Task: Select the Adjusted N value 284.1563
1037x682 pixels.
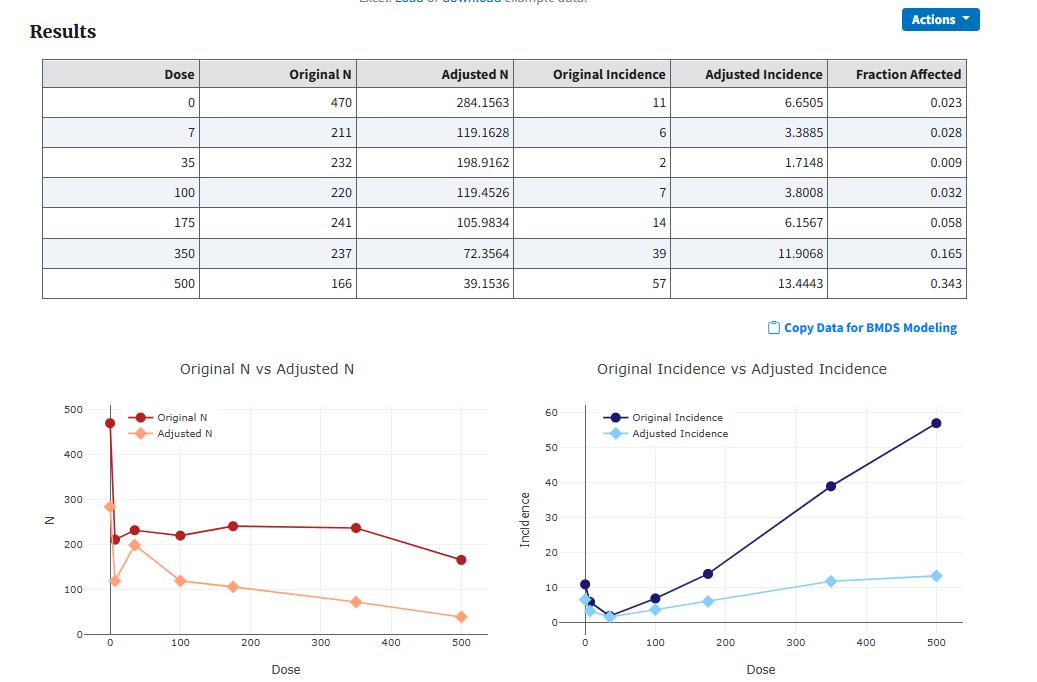Action: click(x=483, y=103)
